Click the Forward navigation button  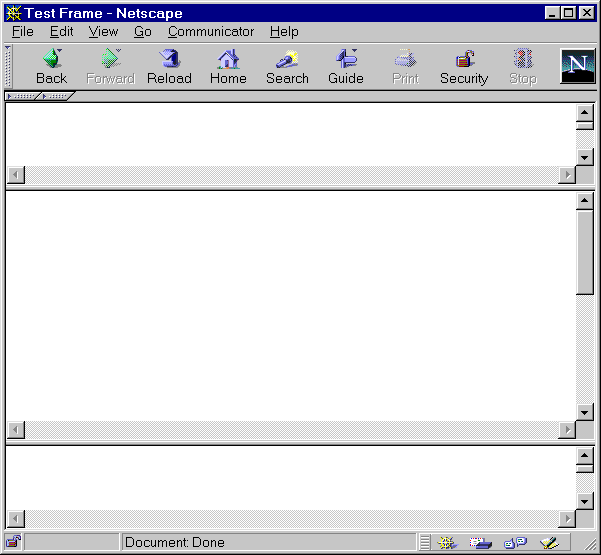[111, 67]
